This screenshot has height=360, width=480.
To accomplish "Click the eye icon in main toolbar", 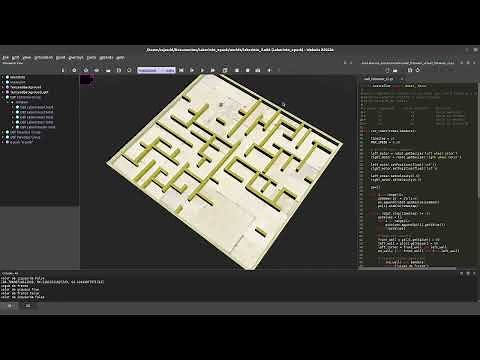I will tap(97, 70).
